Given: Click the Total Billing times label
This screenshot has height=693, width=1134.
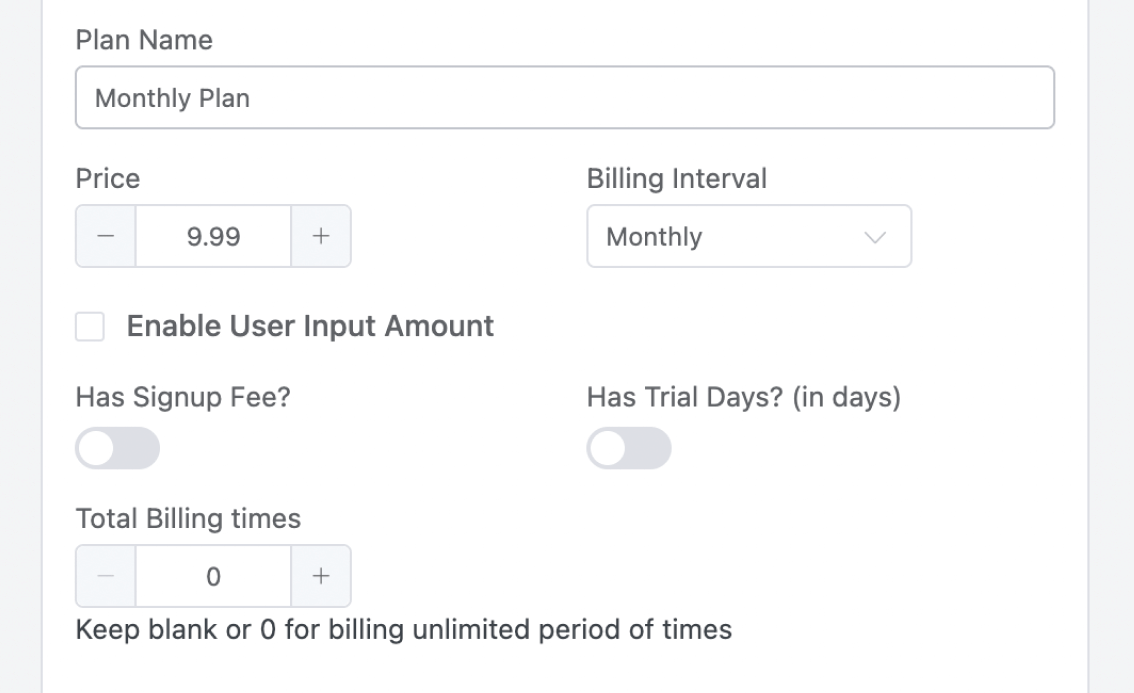Looking at the screenshot, I should coord(188,519).
